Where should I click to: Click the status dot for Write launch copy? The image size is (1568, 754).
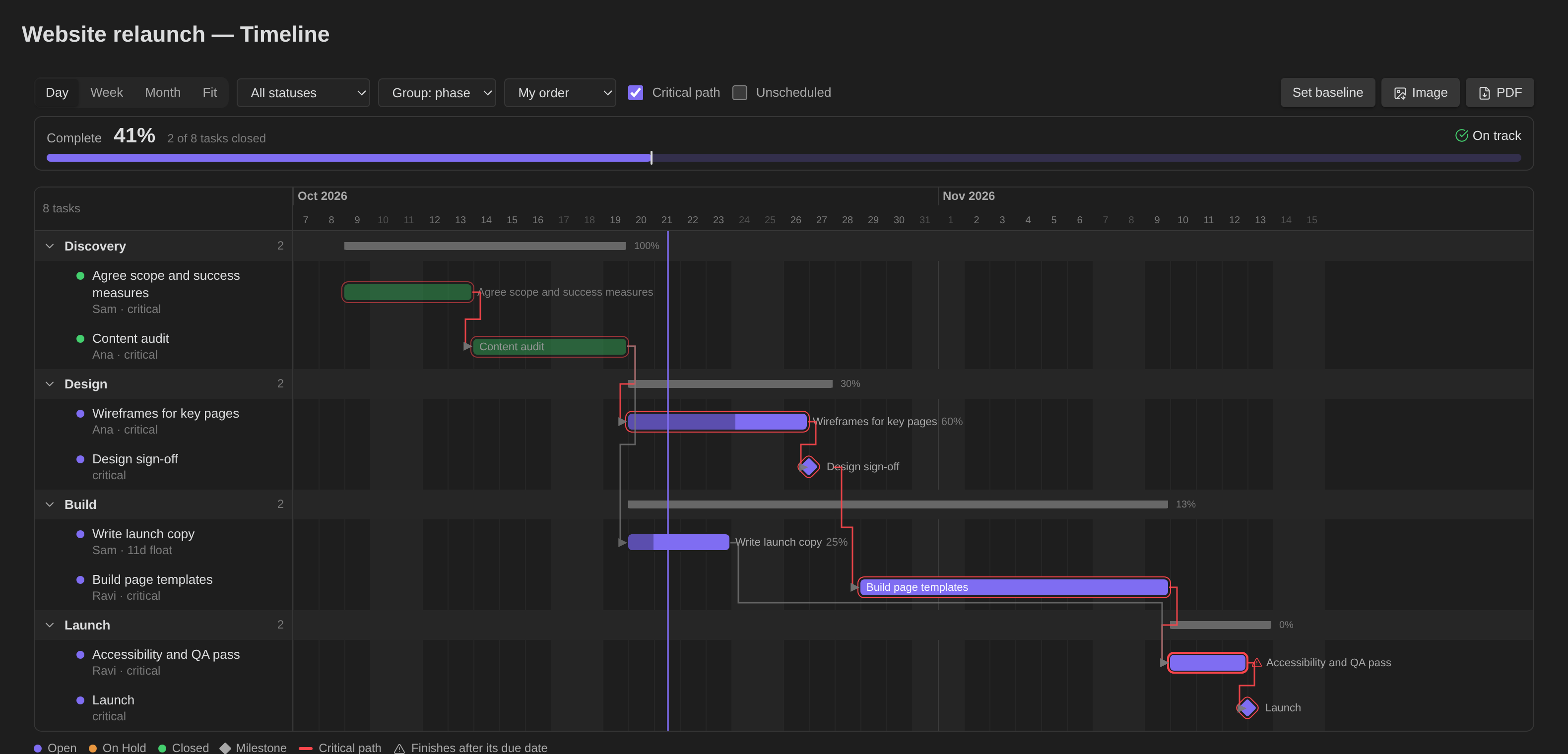[80, 534]
